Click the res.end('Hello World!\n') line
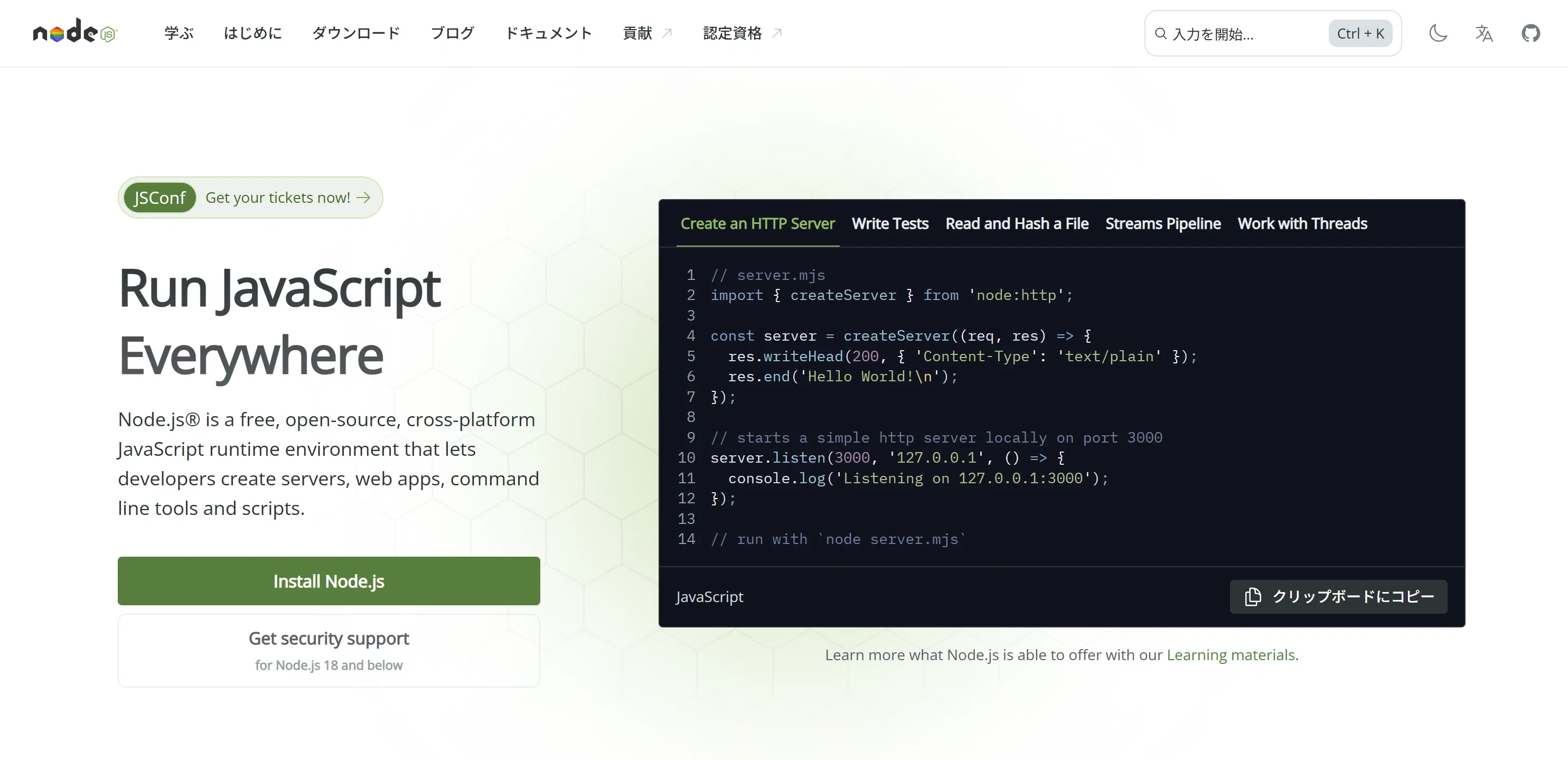The image size is (1568, 760). (843, 377)
